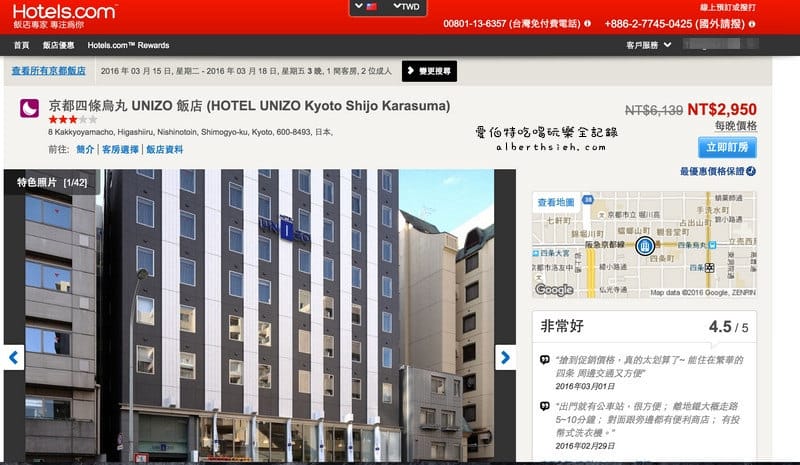Click the 4.5 / 5 rating score
800x465 pixels.
(729, 327)
